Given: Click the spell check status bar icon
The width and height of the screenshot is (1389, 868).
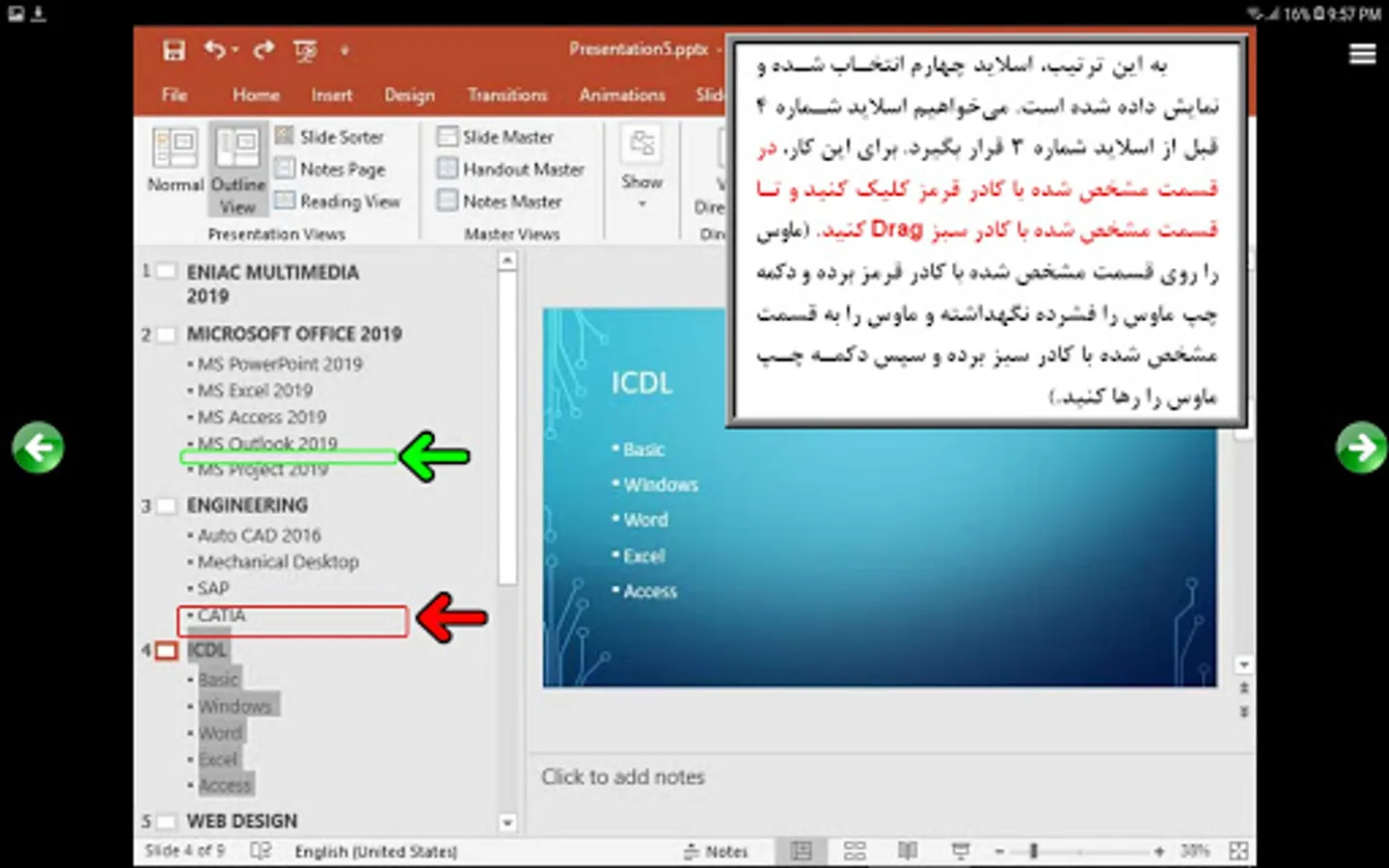Looking at the screenshot, I should pos(260,851).
